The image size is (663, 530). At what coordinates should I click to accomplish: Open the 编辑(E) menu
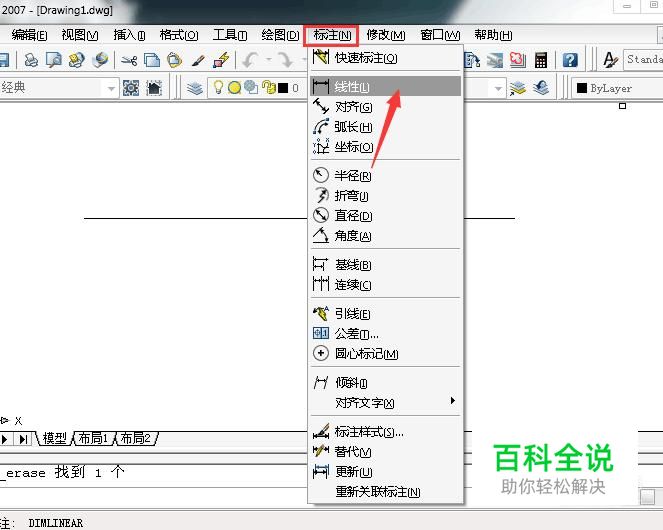click(29, 35)
